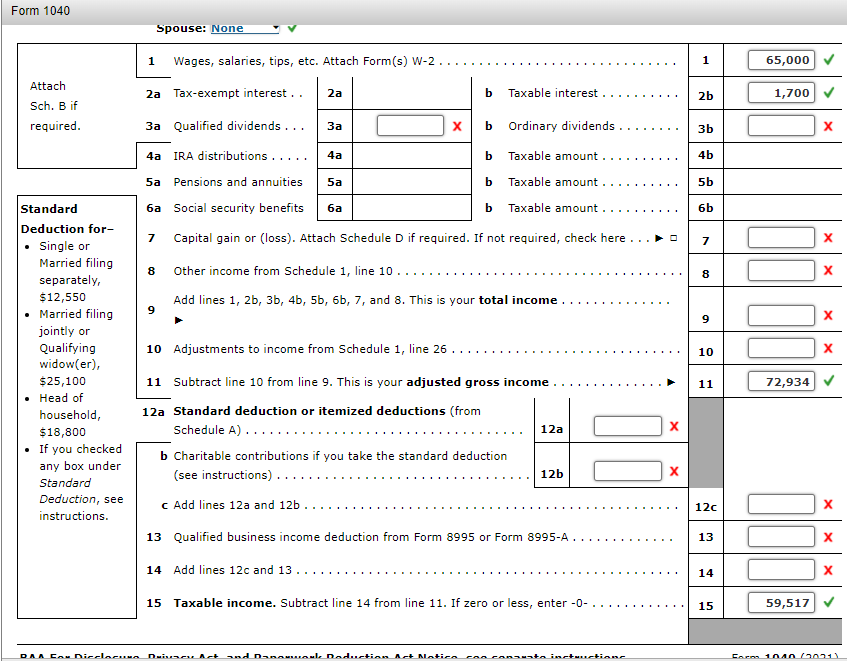
Task: Click green checkmark beside line 1 wages
Action: point(829,60)
